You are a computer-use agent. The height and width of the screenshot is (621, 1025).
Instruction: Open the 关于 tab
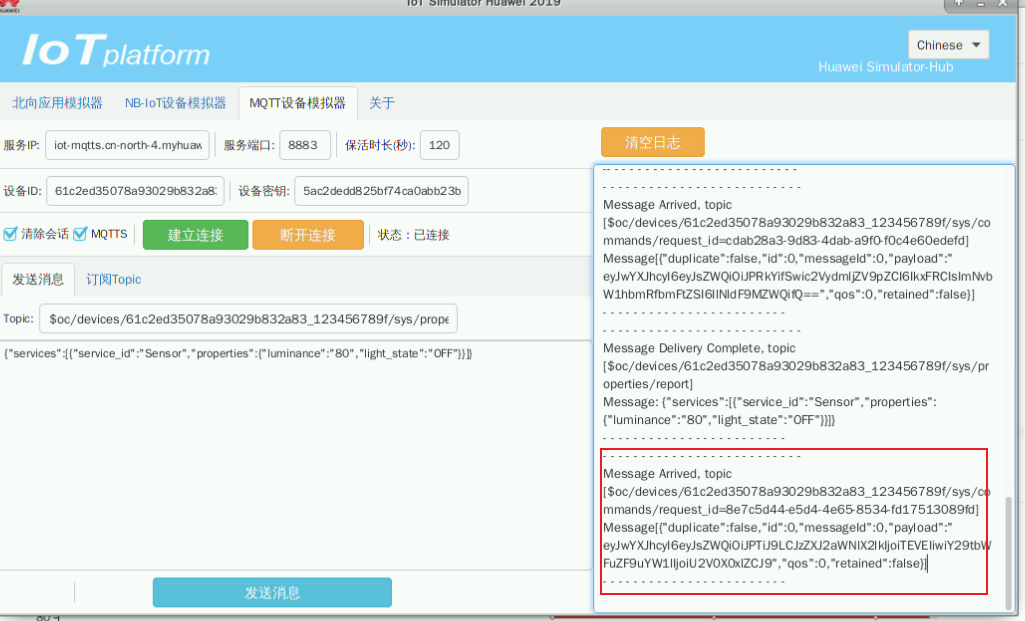[x=382, y=103]
